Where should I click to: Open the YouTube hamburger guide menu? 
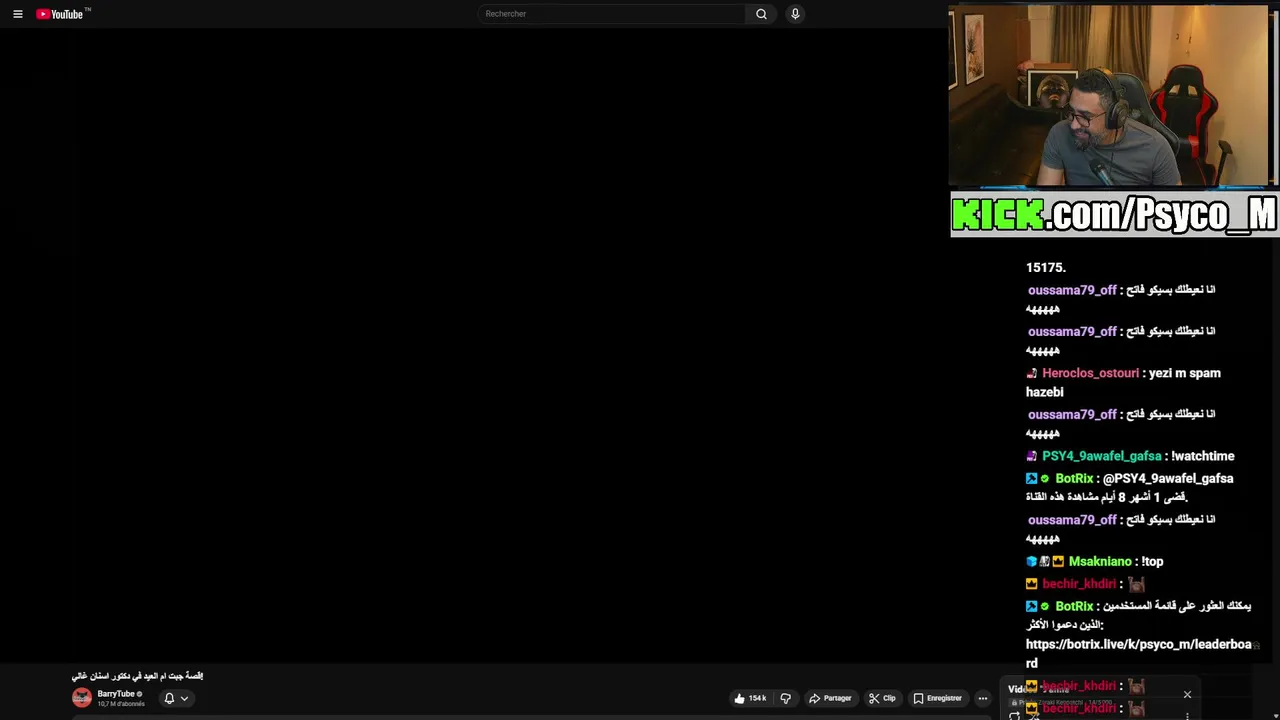click(x=17, y=14)
